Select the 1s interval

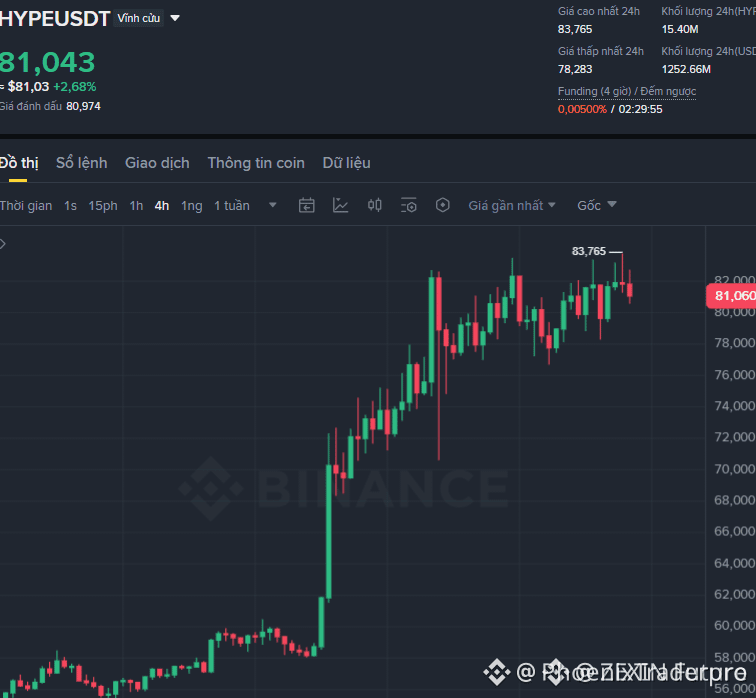(x=70, y=206)
